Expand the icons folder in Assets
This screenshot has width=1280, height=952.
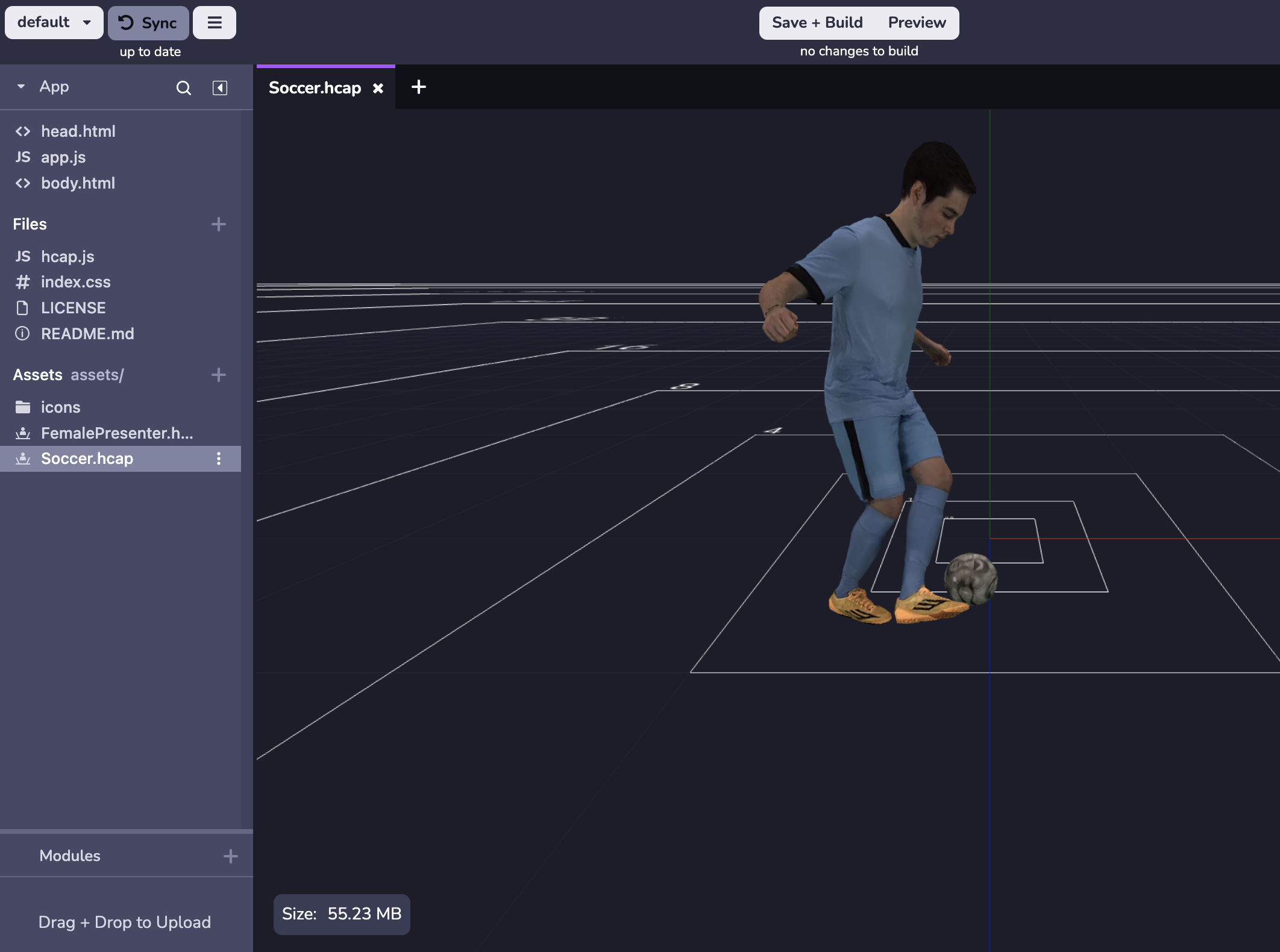pos(60,407)
